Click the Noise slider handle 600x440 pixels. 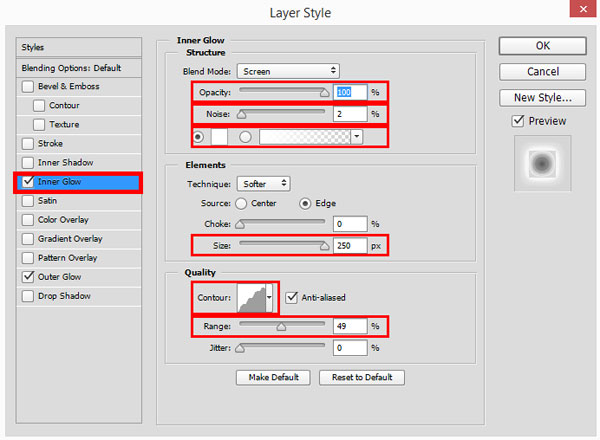[241, 114]
